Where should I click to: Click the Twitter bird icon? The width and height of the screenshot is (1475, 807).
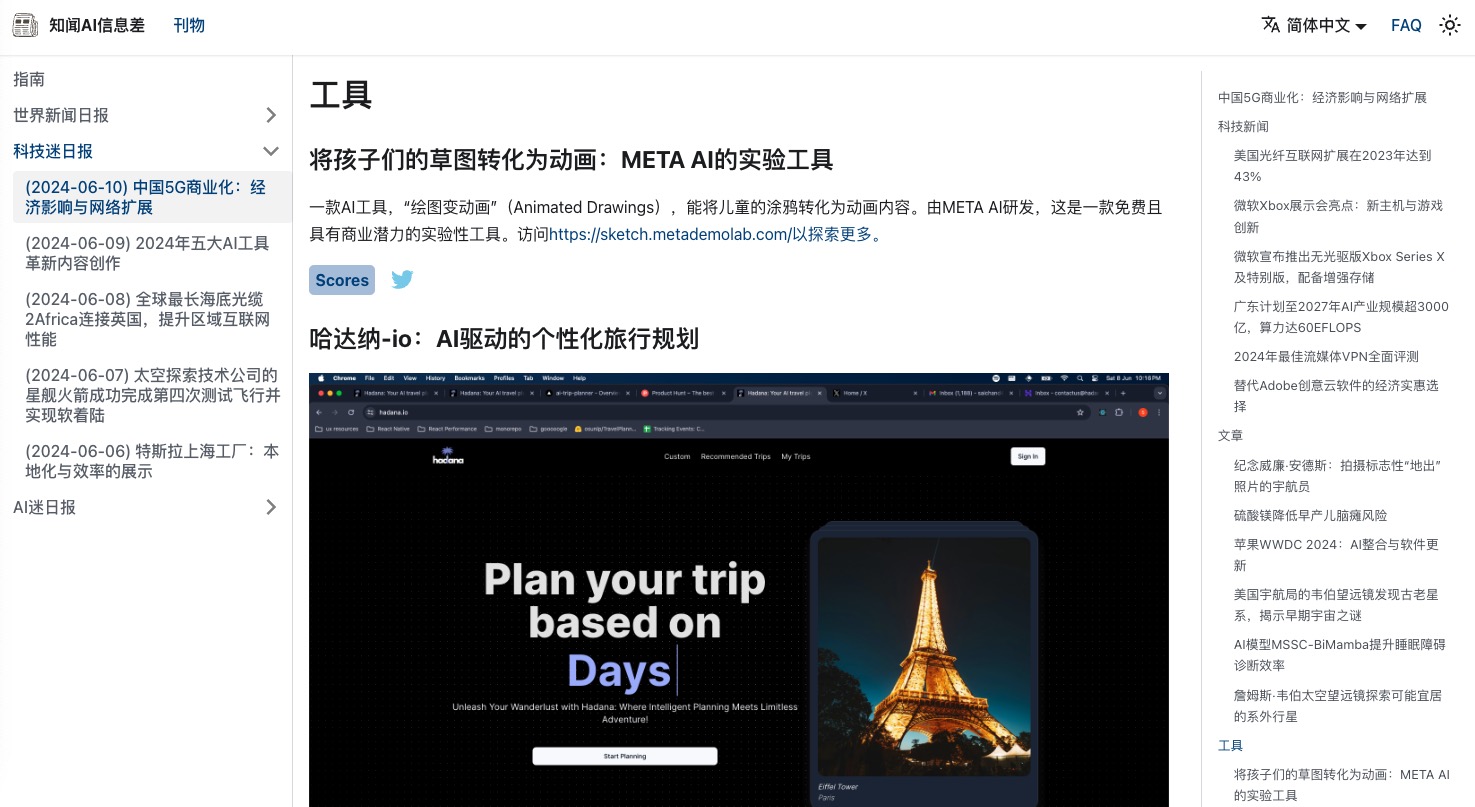point(402,280)
